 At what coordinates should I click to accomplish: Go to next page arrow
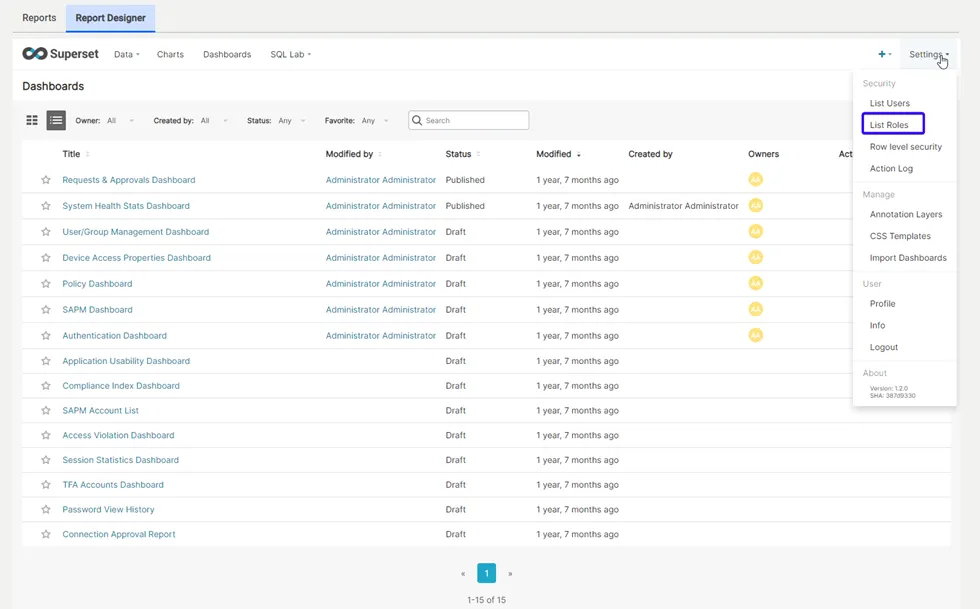510,574
